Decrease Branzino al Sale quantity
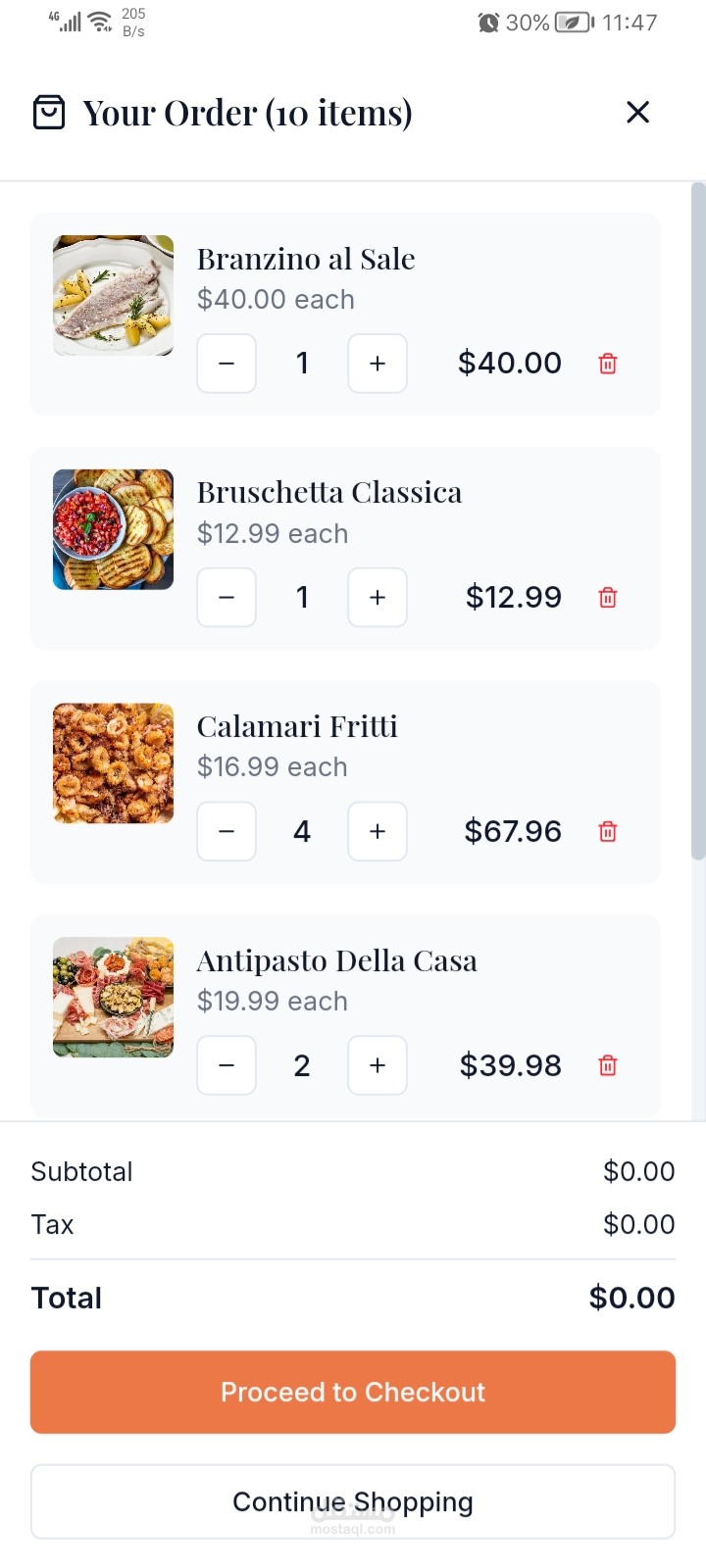706x1568 pixels. click(x=227, y=364)
